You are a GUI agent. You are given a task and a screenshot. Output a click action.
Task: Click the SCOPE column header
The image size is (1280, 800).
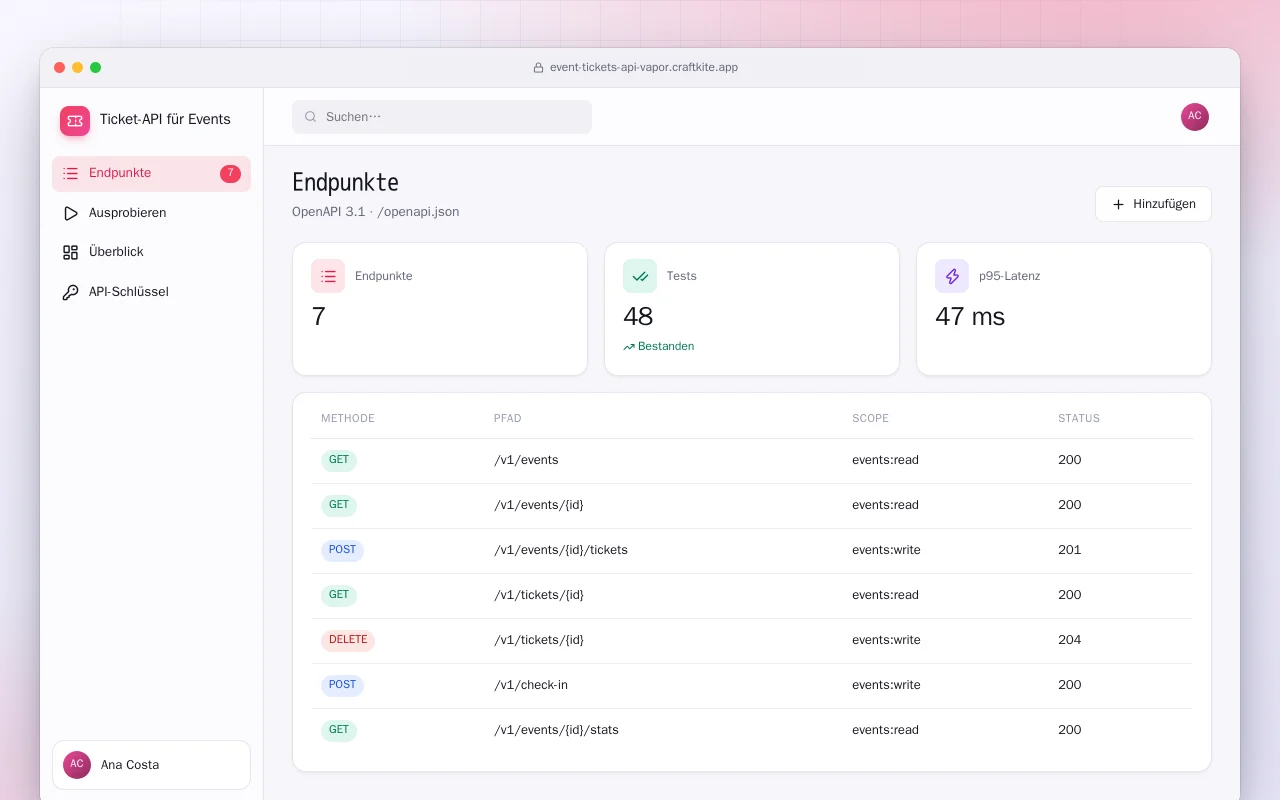pos(870,419)
